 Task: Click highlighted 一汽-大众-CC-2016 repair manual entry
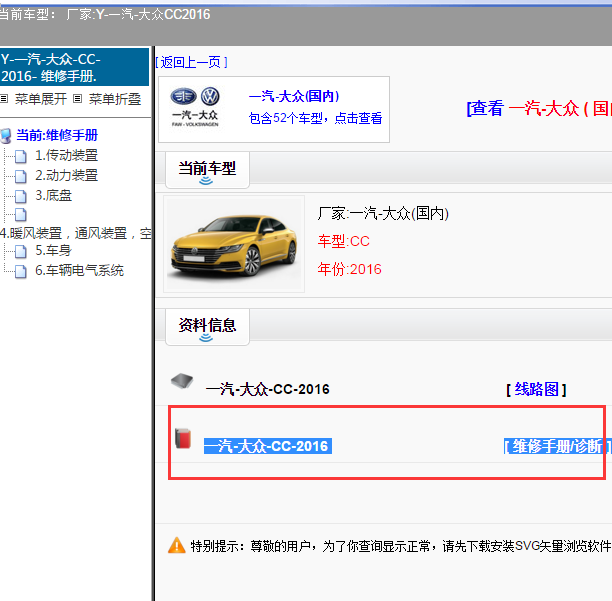[268, 446]
